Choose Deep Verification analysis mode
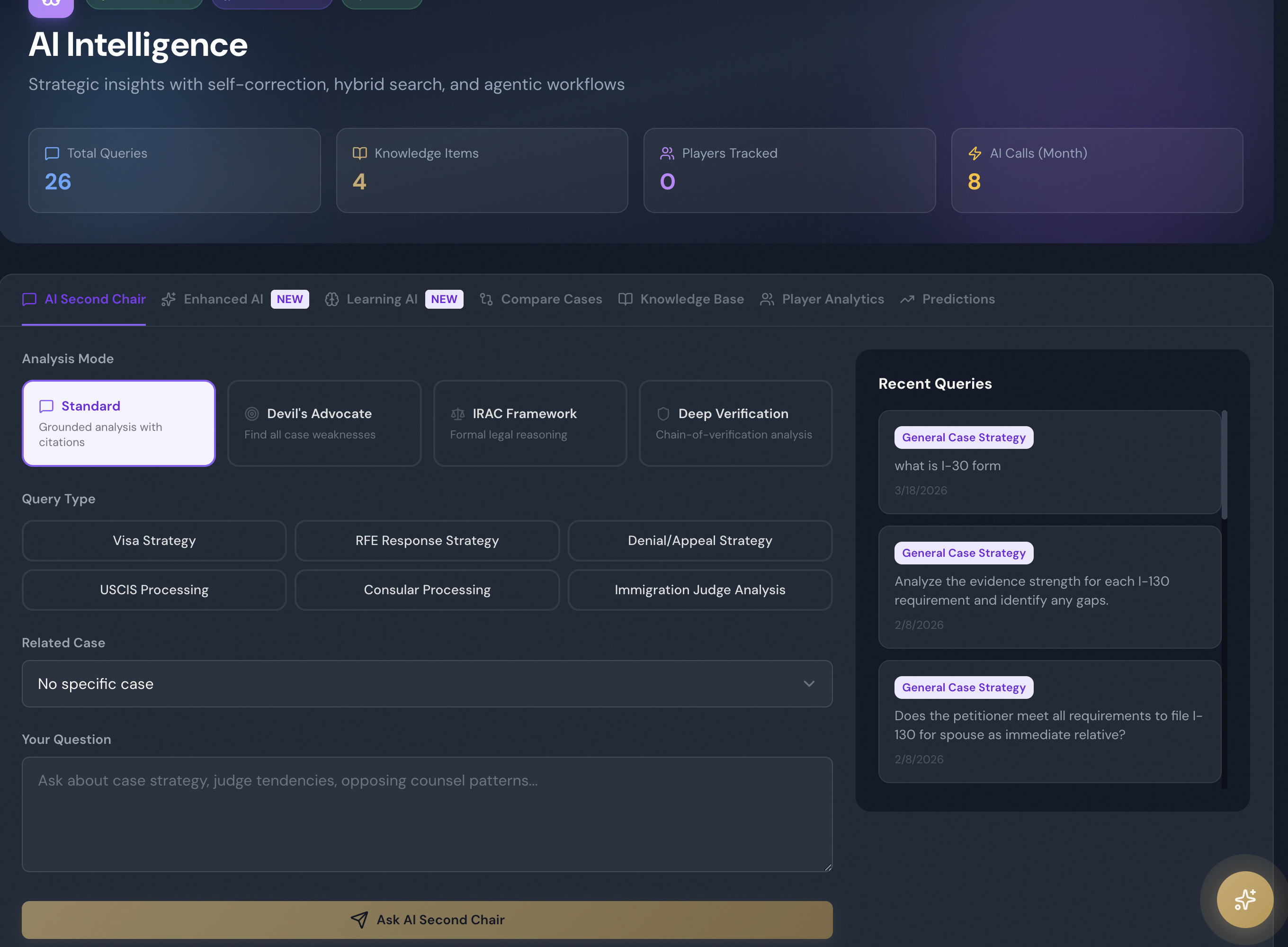Image resolution: width=1288 pixels, height=947 pixels. 735,423
